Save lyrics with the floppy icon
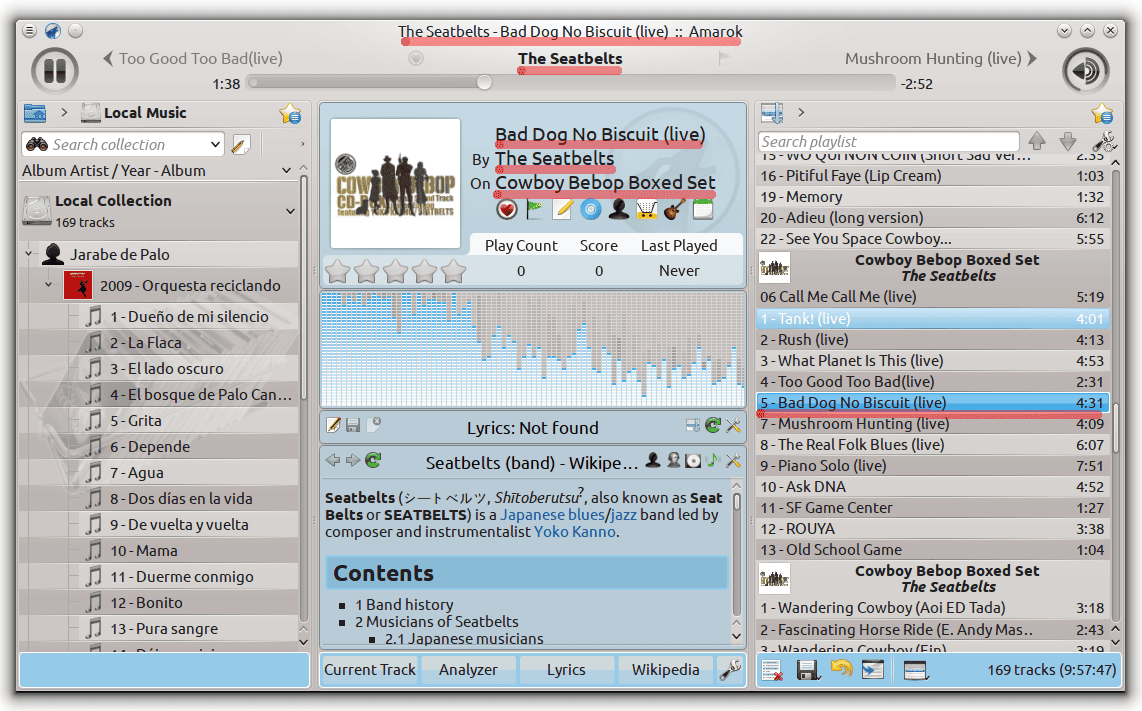The height and width of the screenshot is (711, 1142). (x=353, y=425)
